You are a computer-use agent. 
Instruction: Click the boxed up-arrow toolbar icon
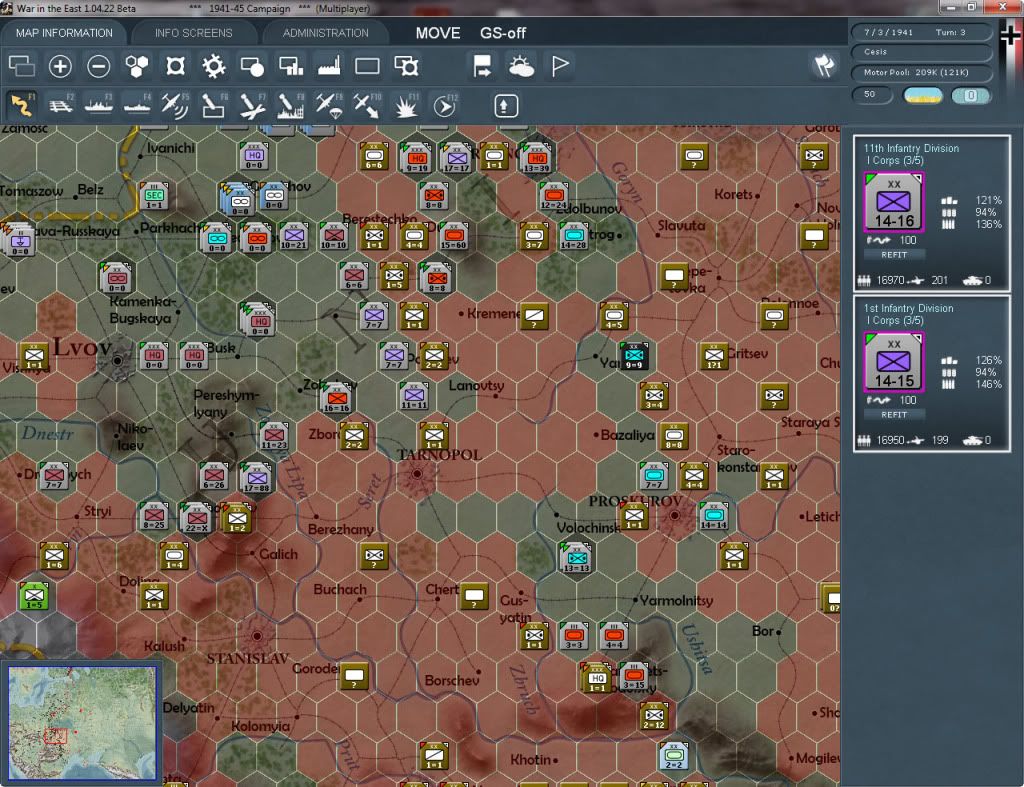click(x=506, y=106)
